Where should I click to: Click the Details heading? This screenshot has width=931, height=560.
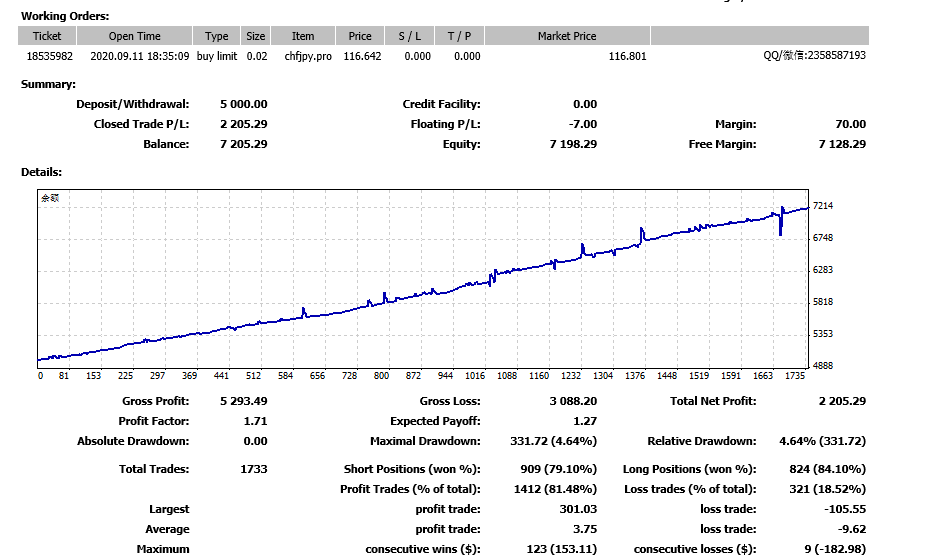click(41, 172)
